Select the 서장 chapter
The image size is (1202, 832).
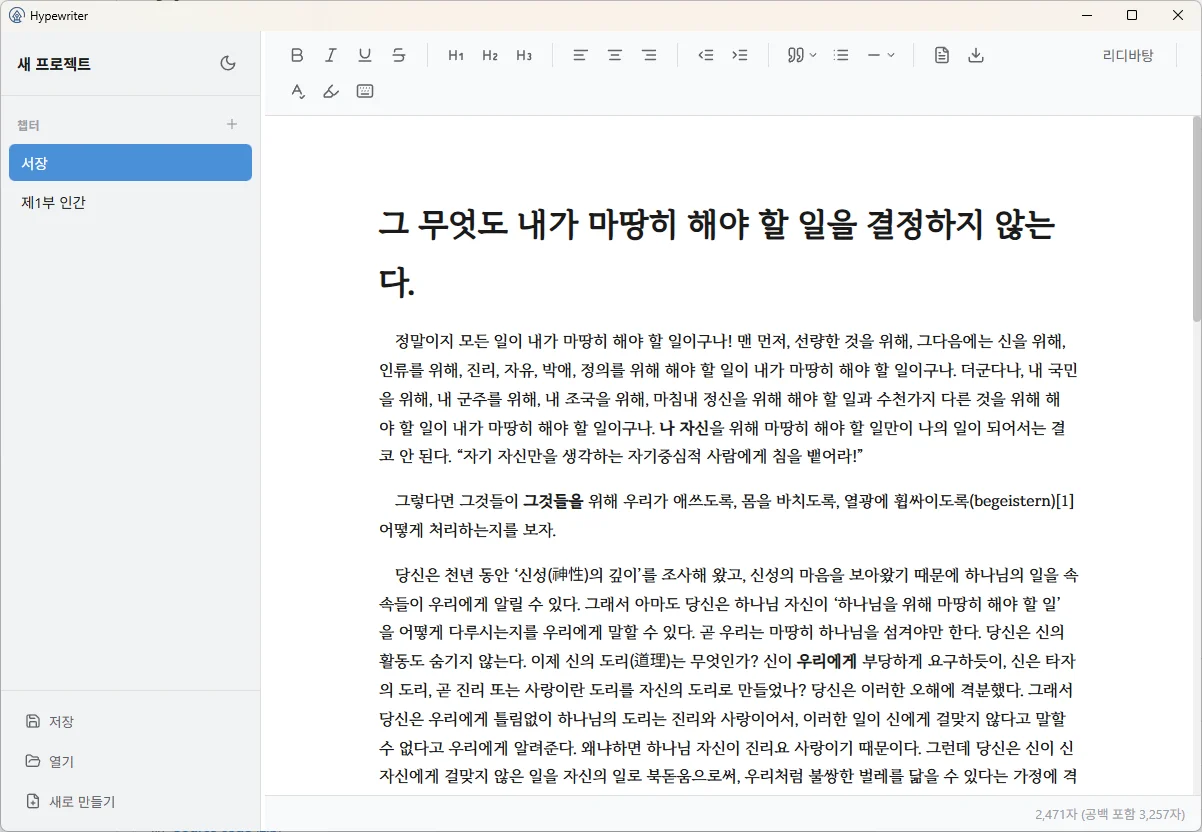pyautogui.click(x=130, y=163)
